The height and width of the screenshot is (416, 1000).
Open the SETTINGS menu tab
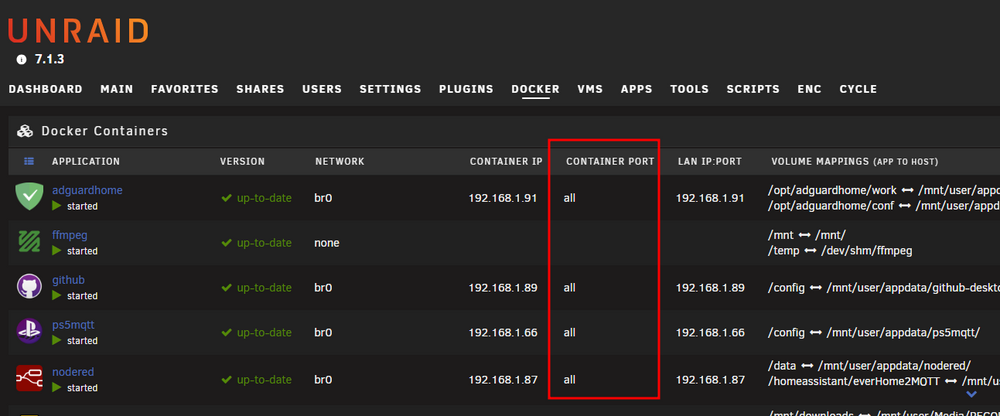coord(390,89)
